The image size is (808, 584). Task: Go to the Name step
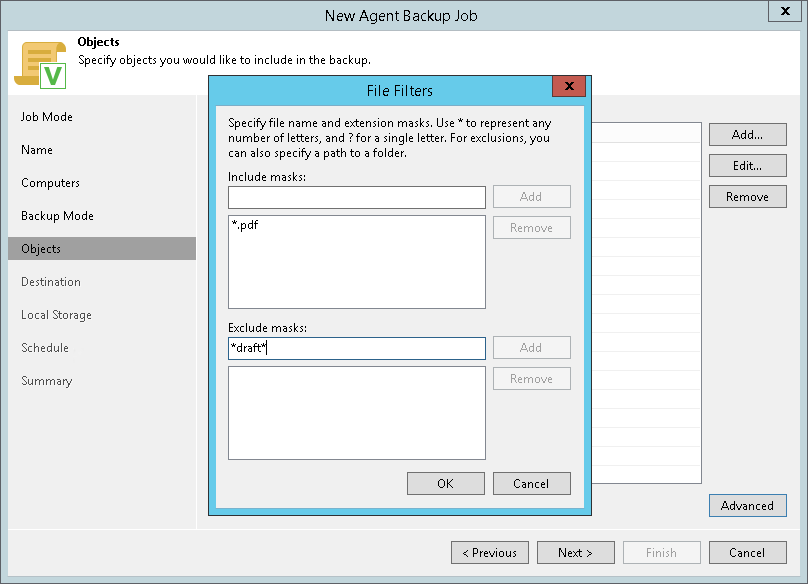click(37, 150)
